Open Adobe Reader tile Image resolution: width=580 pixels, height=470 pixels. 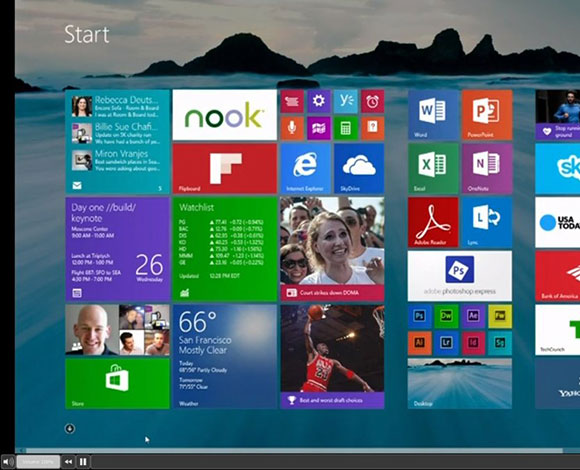click(x=433, y=222)
